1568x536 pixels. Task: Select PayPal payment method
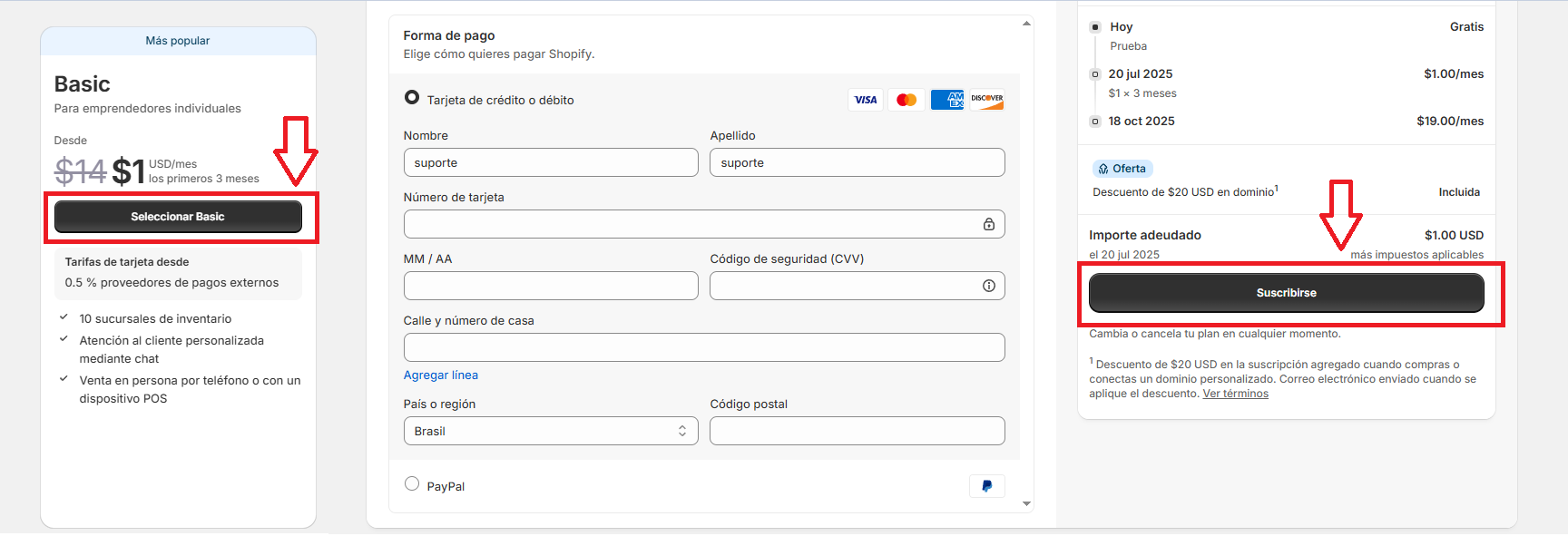(x=412, y=483)
